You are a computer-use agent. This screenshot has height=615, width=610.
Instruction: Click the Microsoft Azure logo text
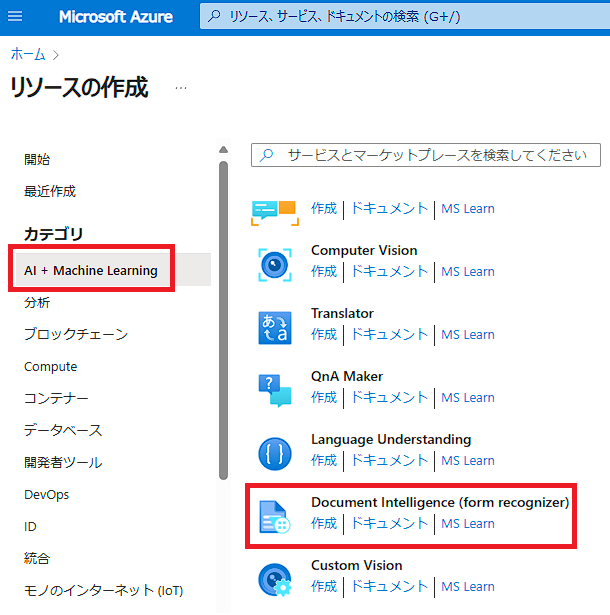[116, 17]
